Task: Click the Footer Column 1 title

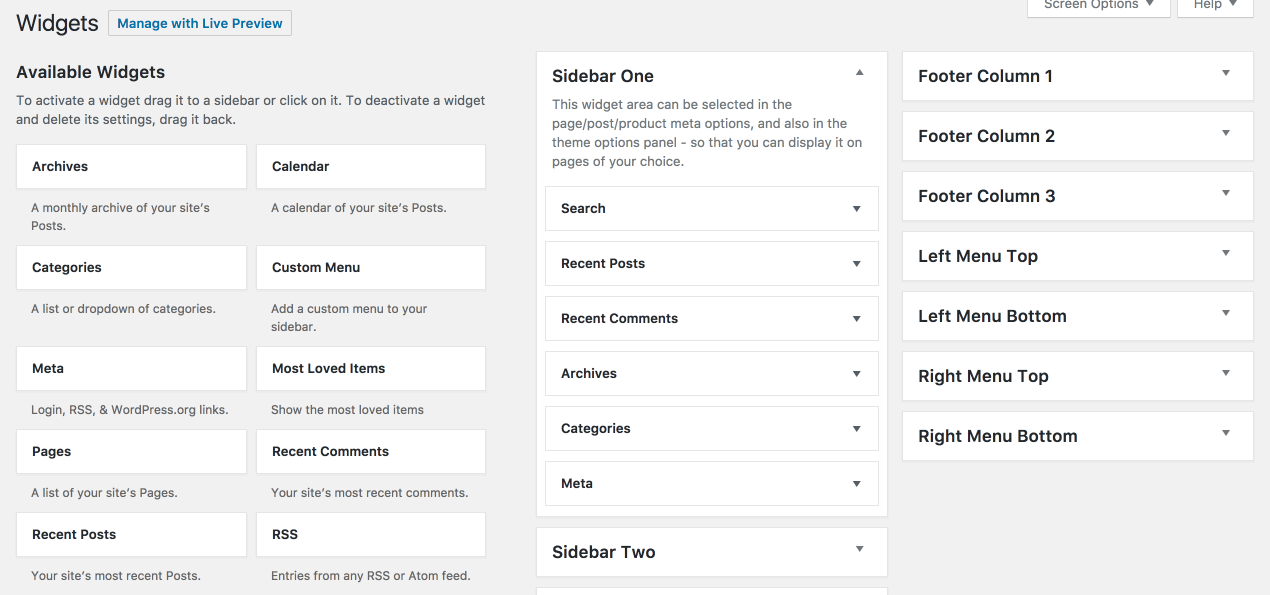Action: 985,76
